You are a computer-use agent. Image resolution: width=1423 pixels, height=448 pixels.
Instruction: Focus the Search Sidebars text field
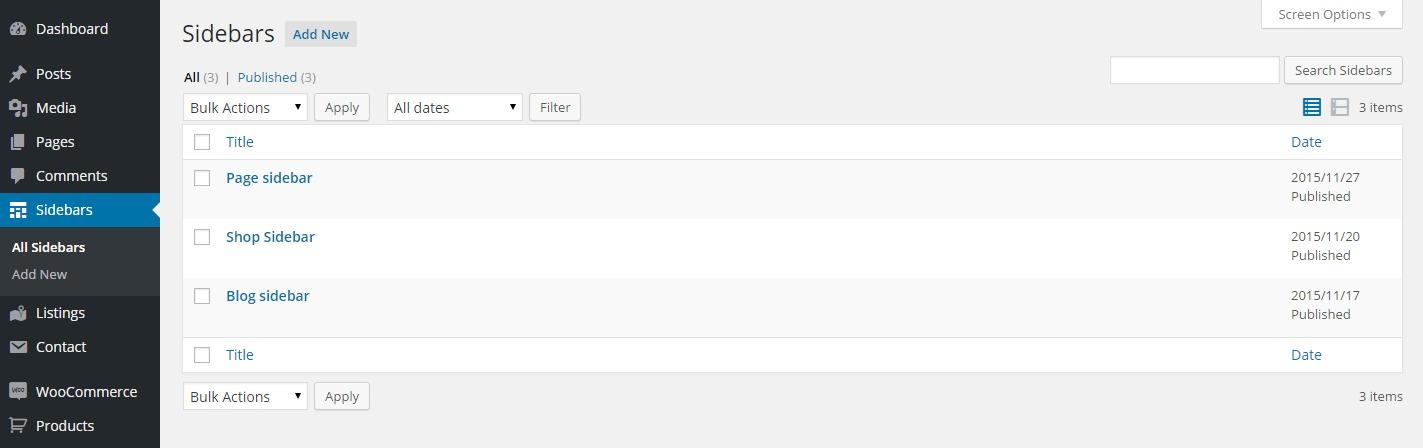point(1195,70)
